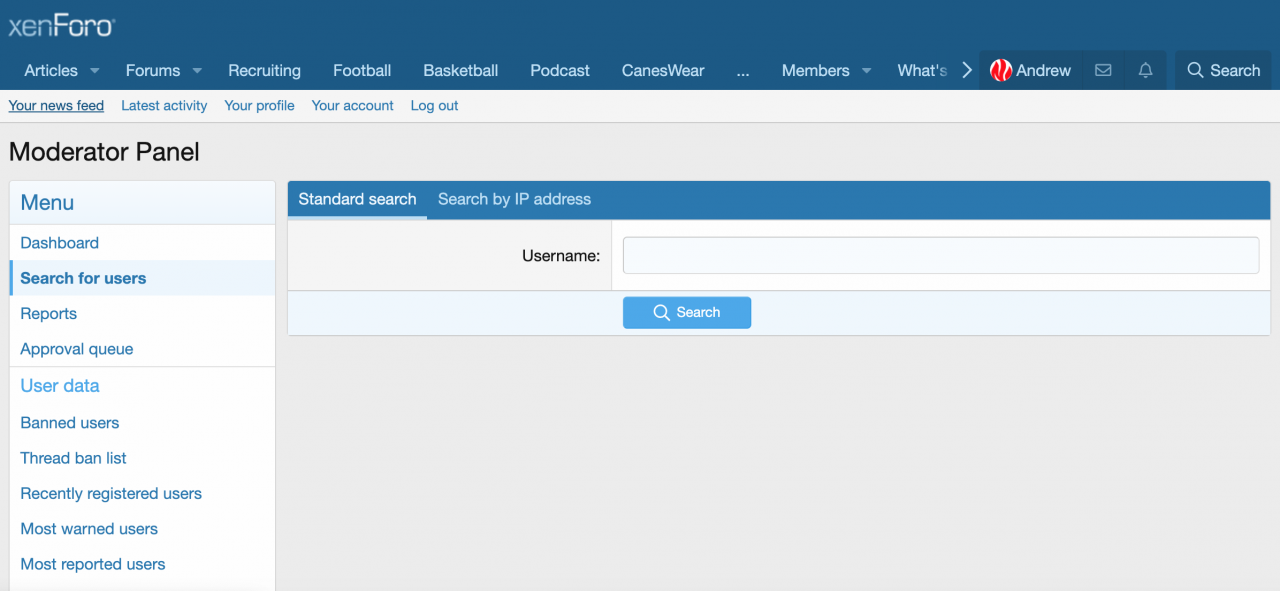The width and height of the screenshot is (1280, 591).
Task: Expand the Articles dropdown arrow
Action: (95, 71)
